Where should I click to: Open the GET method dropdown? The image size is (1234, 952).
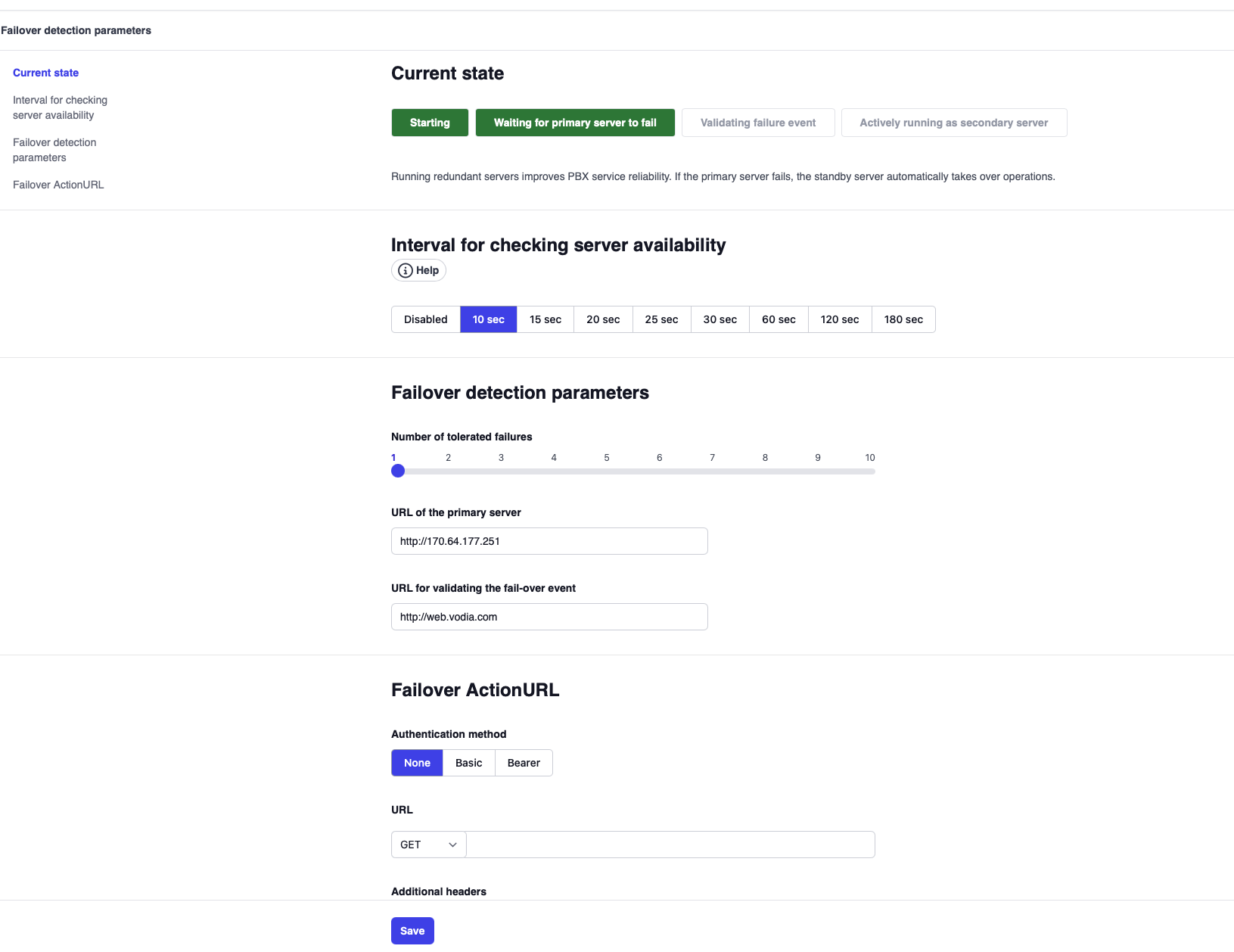coord(428,845)
